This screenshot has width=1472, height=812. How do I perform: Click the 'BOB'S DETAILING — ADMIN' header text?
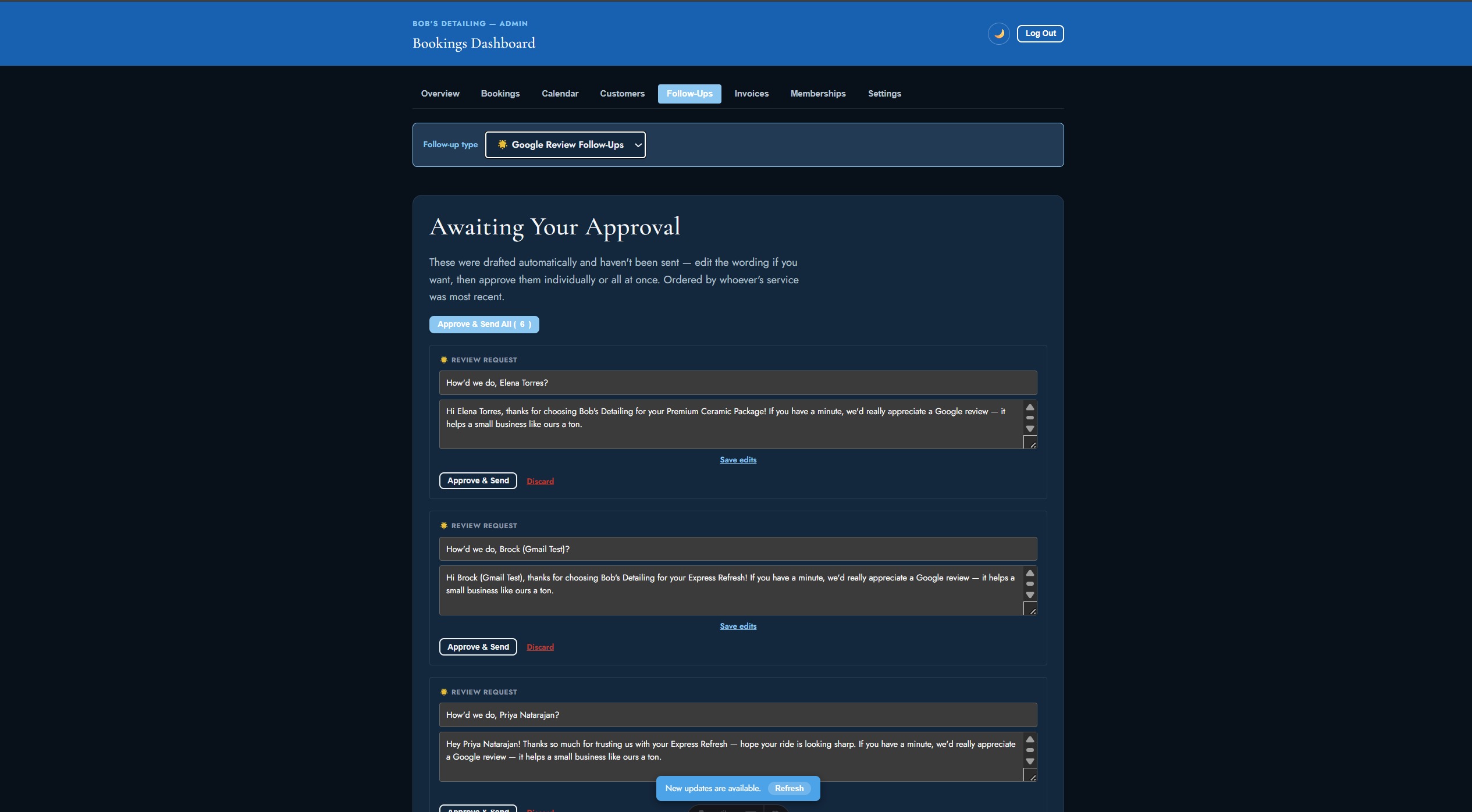[x=470, y=24]
